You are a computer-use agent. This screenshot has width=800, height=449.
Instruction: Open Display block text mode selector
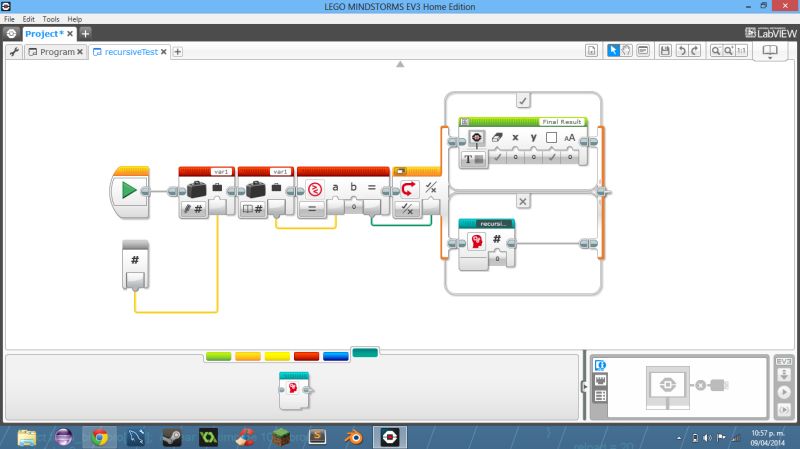coord(473,159)
